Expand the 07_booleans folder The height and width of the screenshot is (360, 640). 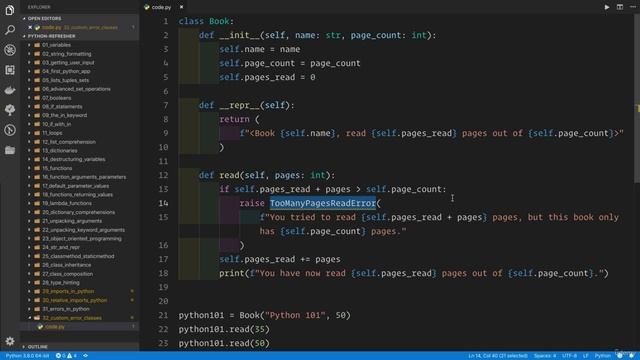click(x=56, y=98)
